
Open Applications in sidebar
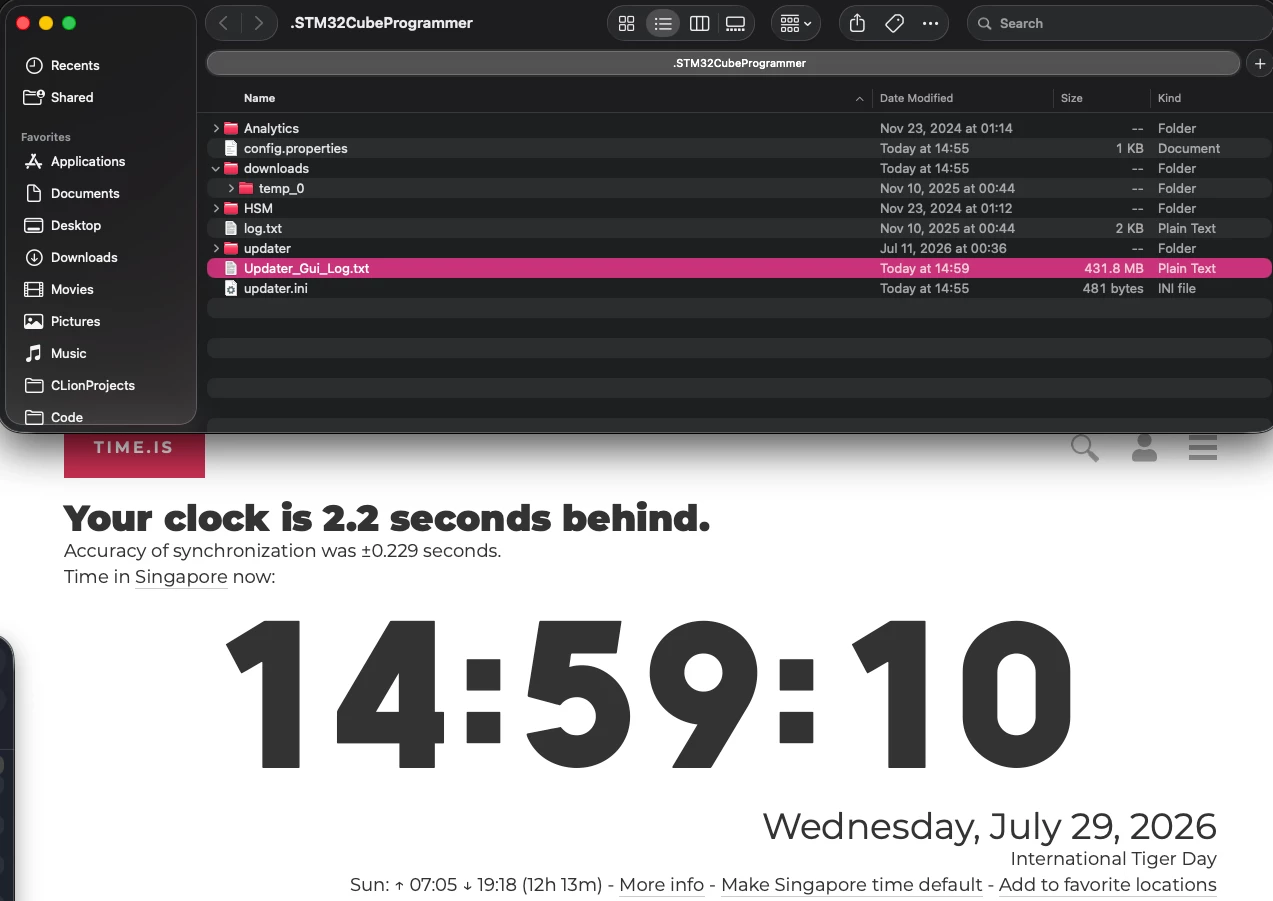88,161
